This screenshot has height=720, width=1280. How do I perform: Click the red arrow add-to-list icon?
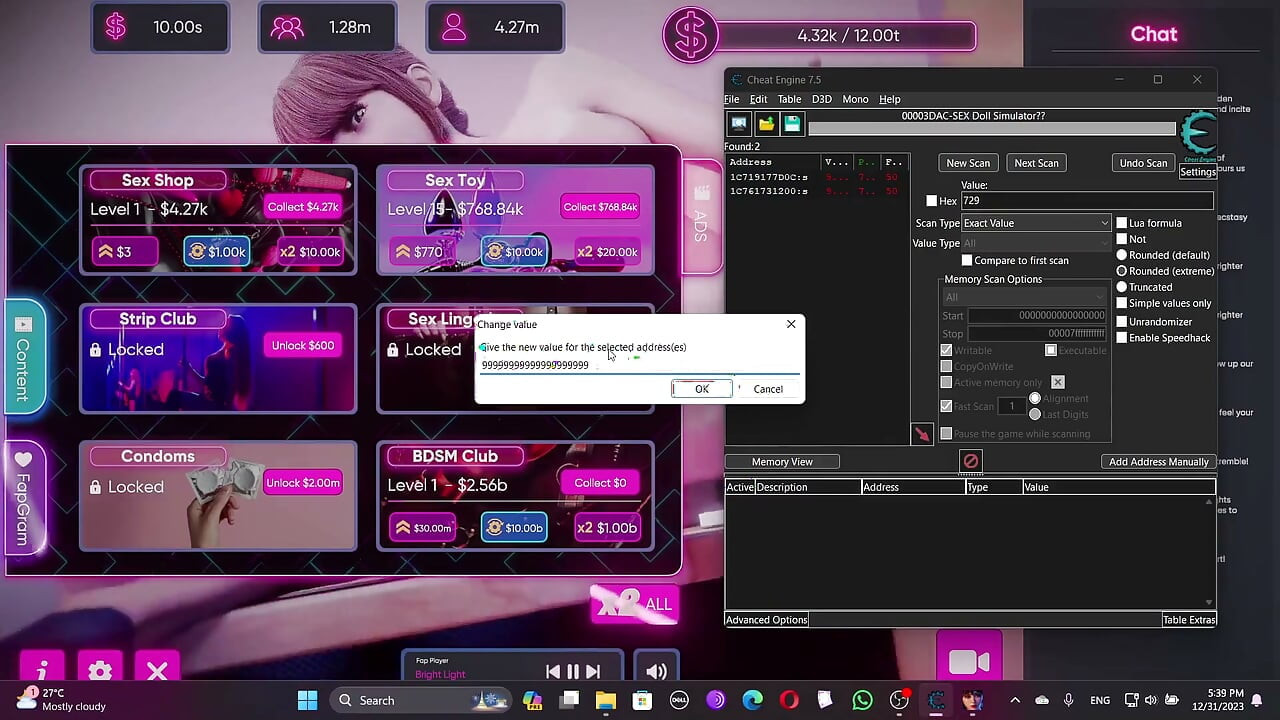coord(921,434)
